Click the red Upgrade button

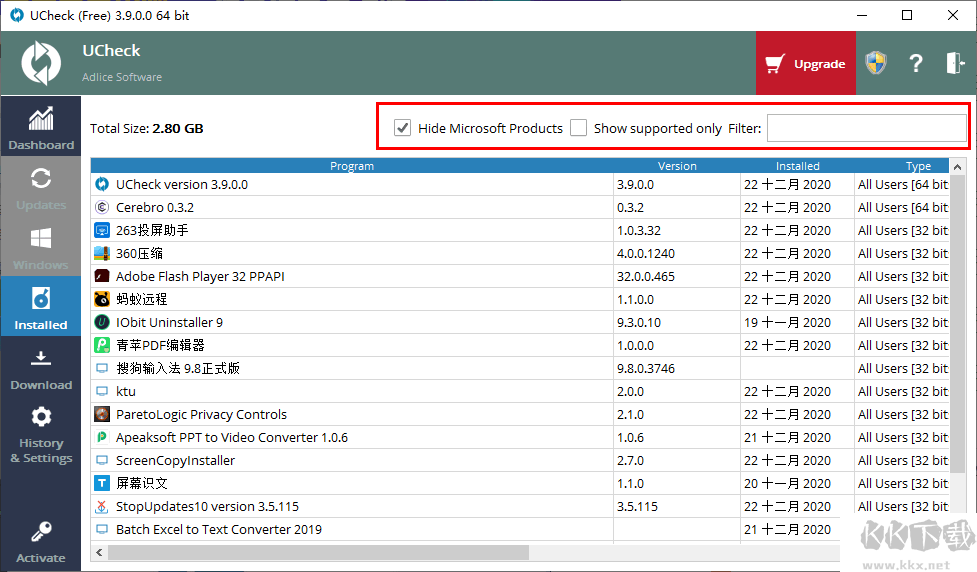coord(806,63)
